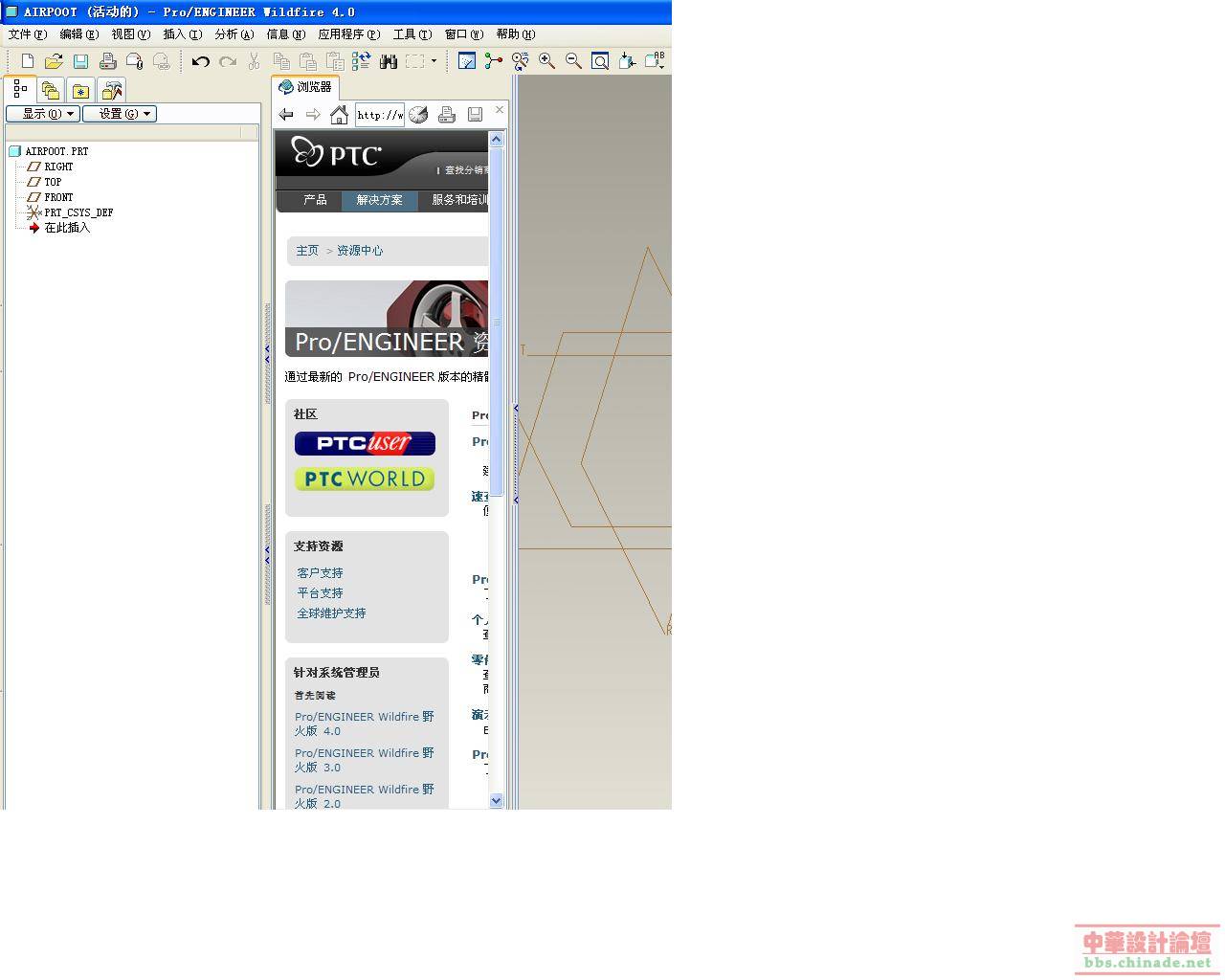The image size is (1225, 980).
Task: Open the 视图 menu
Action: (x=131, y=34)
